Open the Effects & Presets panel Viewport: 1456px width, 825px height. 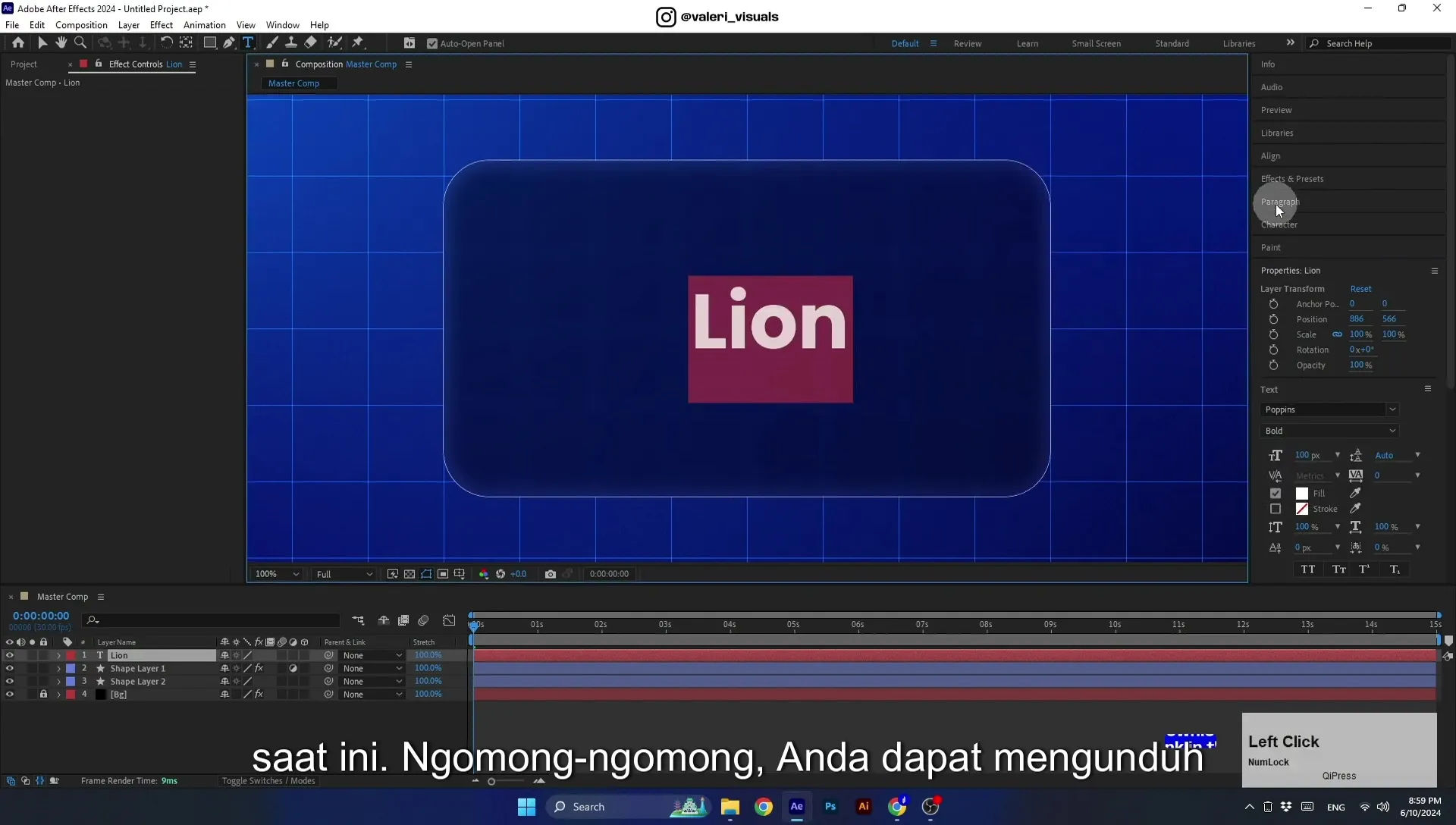(1292, 179)
